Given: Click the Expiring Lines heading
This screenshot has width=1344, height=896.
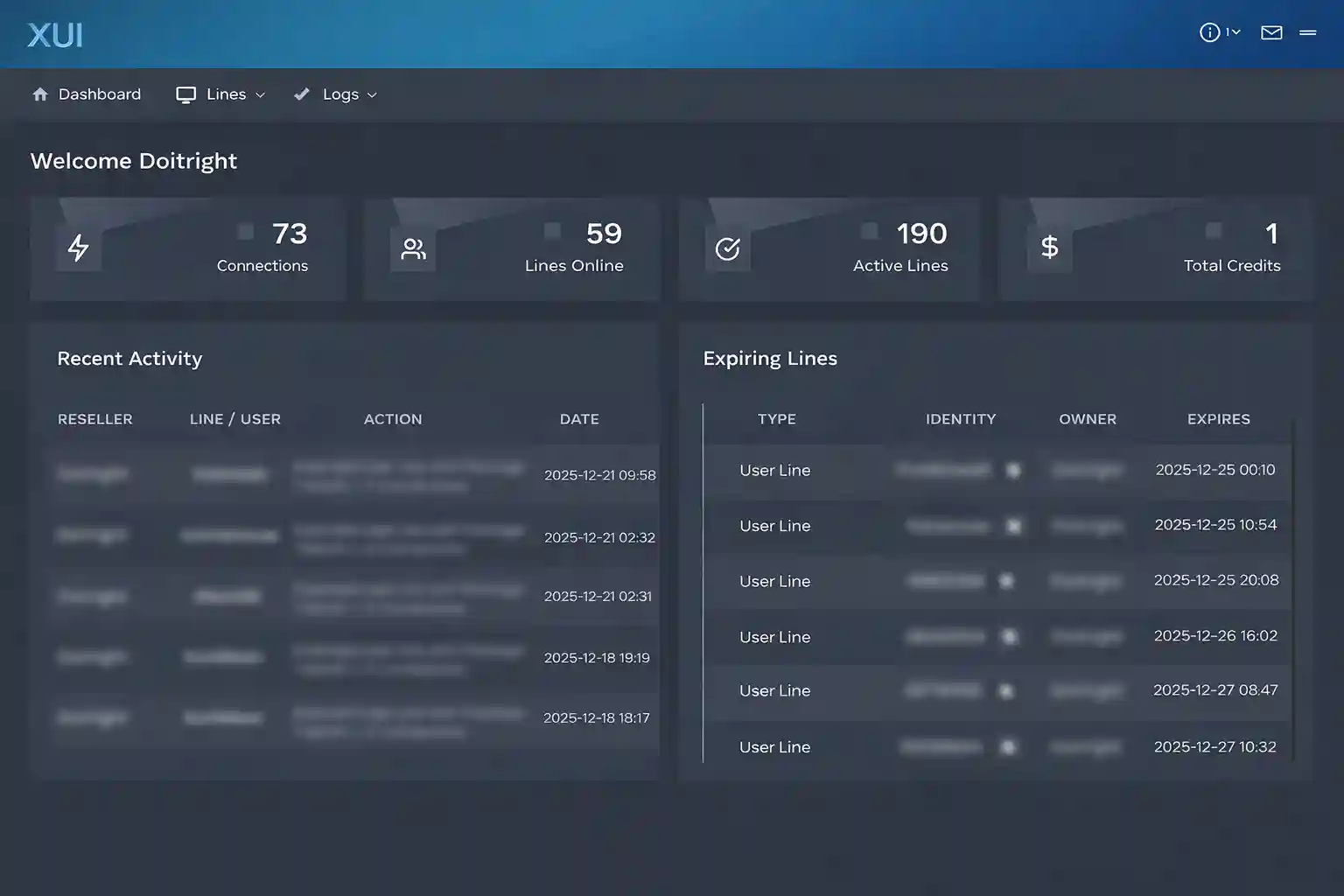Looking at the screenshot, I should click(770, 359).
